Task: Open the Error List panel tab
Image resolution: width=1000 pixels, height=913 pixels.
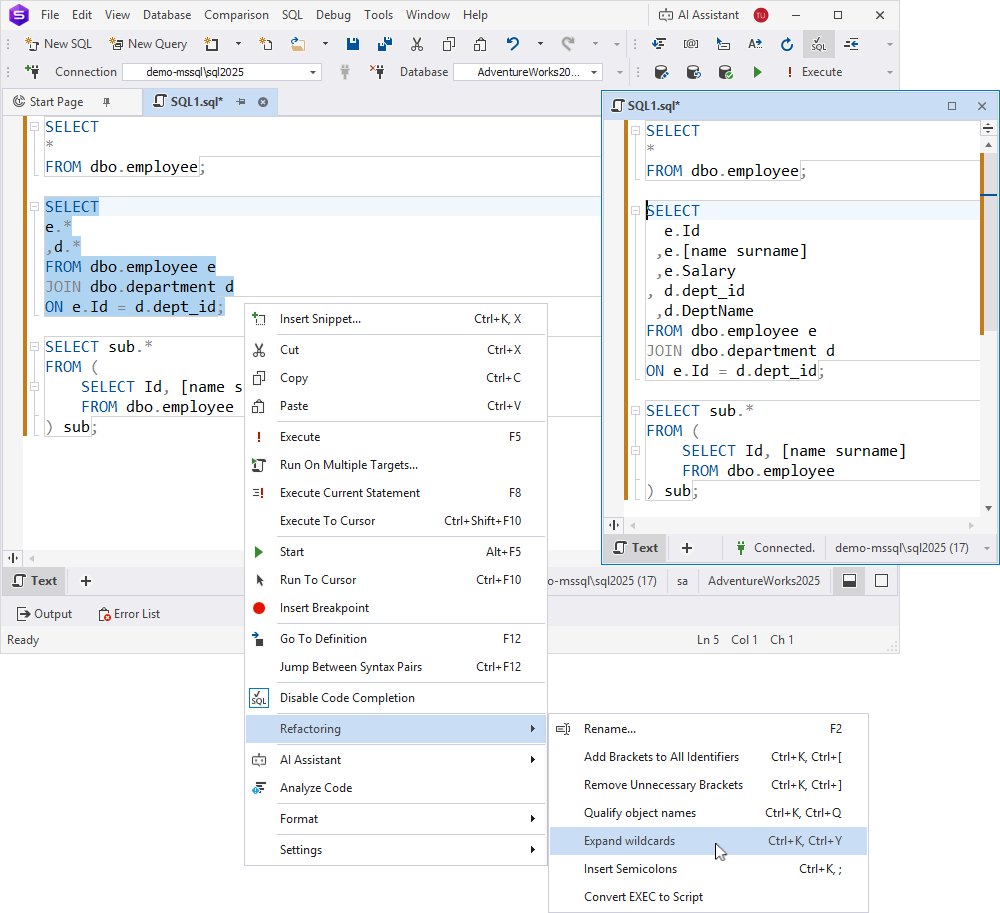Action: pos(129,614)
